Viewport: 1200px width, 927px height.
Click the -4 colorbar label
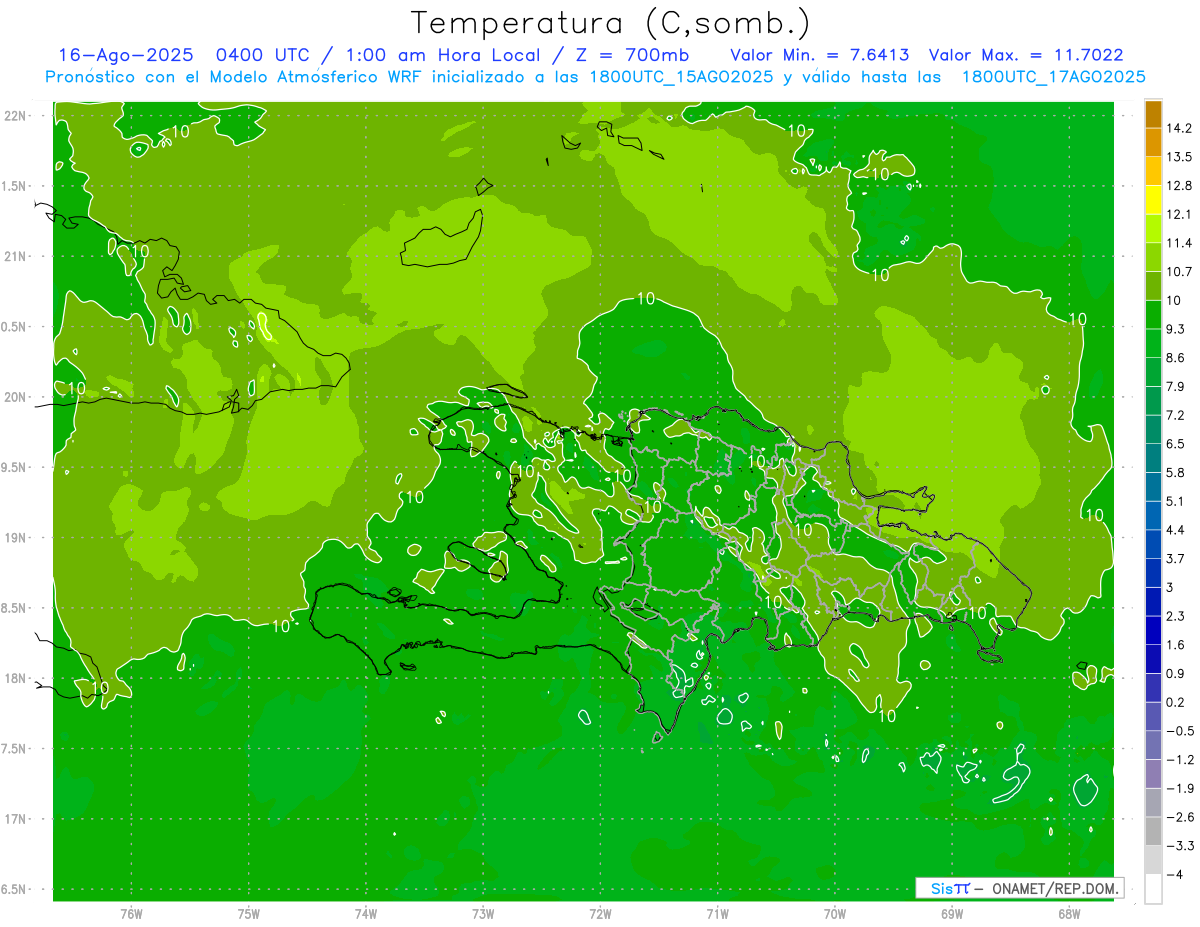click(x=1174, y=875)
